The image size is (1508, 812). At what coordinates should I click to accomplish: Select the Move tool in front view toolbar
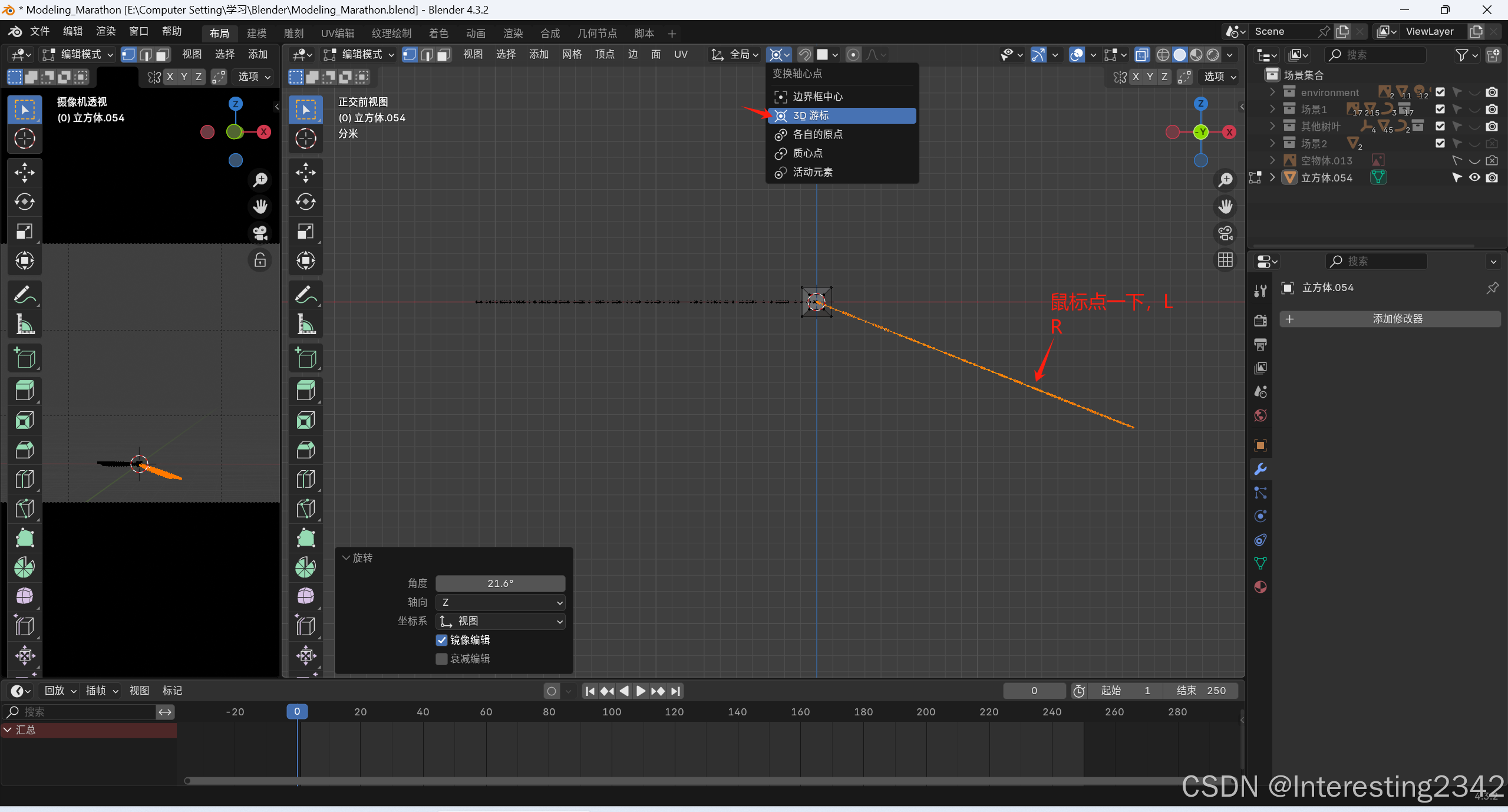pos(305,173)
